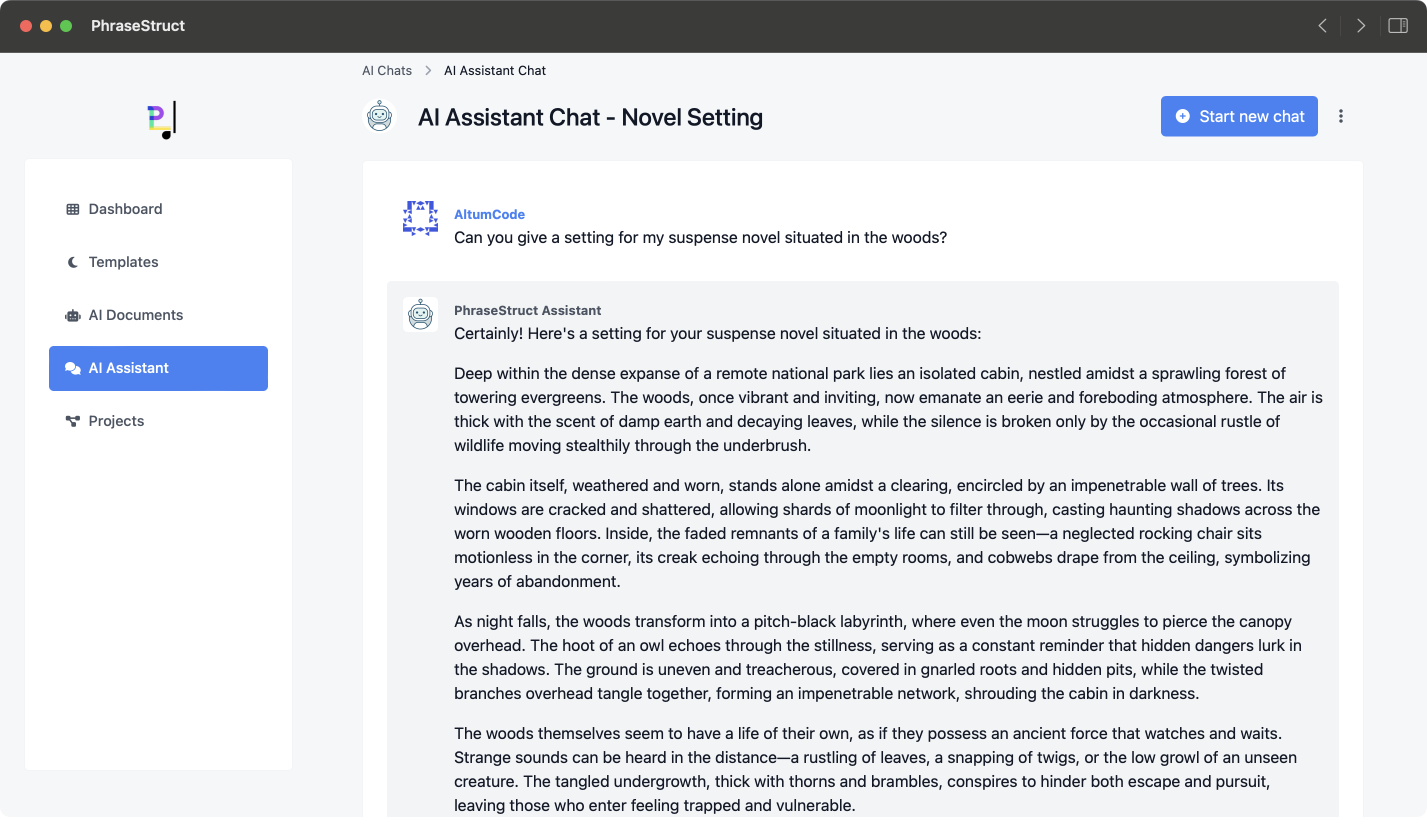Toggle the sidebar panel in title bar

[x=1398, y=26]
